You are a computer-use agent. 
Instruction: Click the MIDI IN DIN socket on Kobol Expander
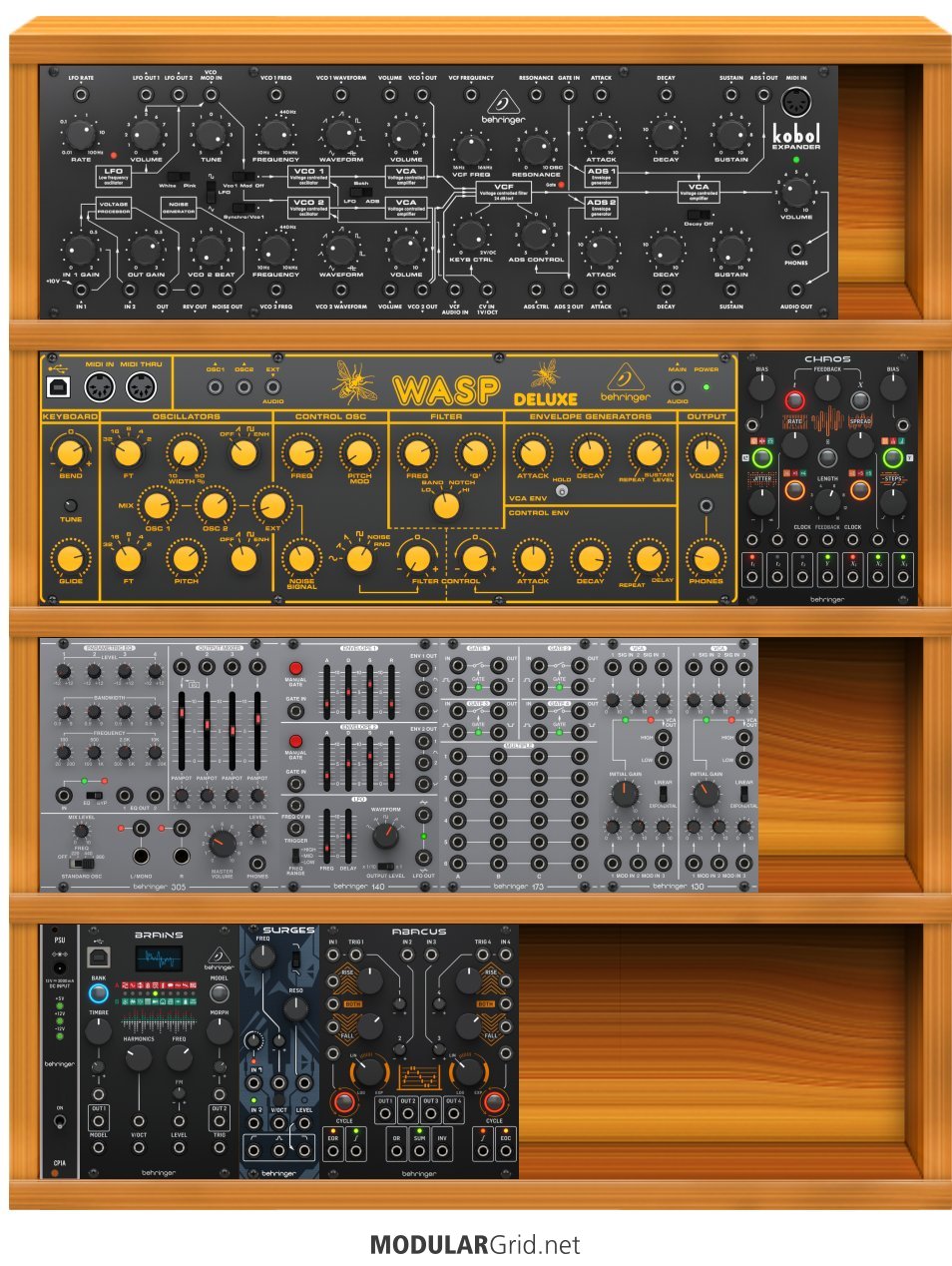click(x=795, y=103)
